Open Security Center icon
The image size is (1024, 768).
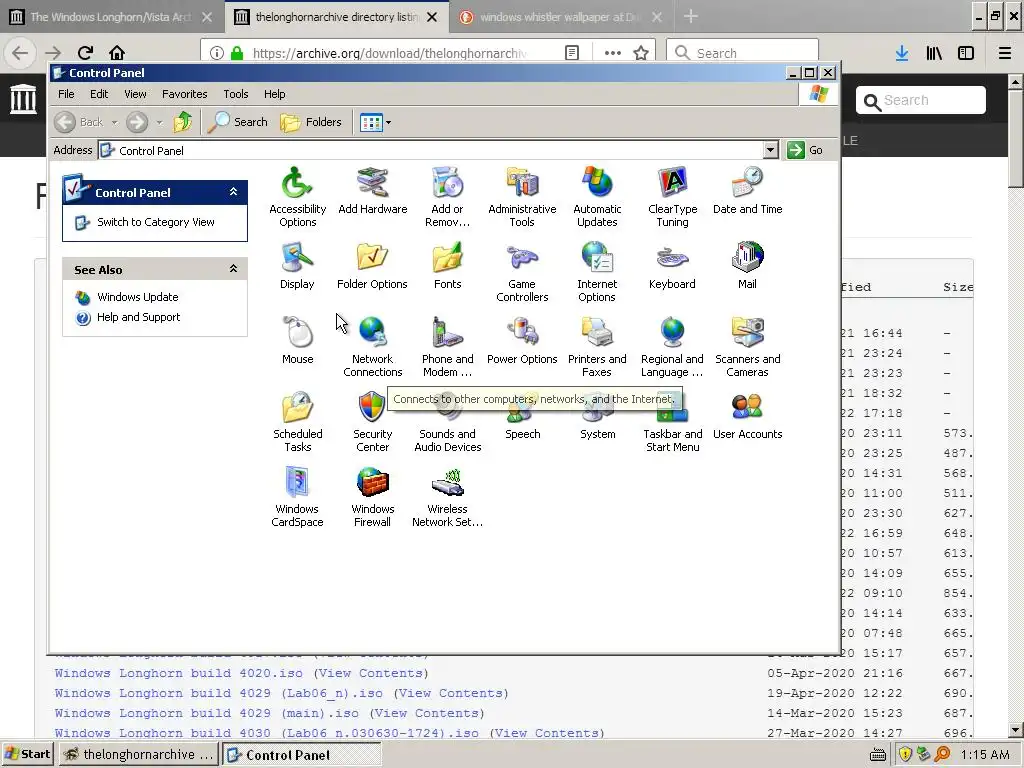point(372,421)
